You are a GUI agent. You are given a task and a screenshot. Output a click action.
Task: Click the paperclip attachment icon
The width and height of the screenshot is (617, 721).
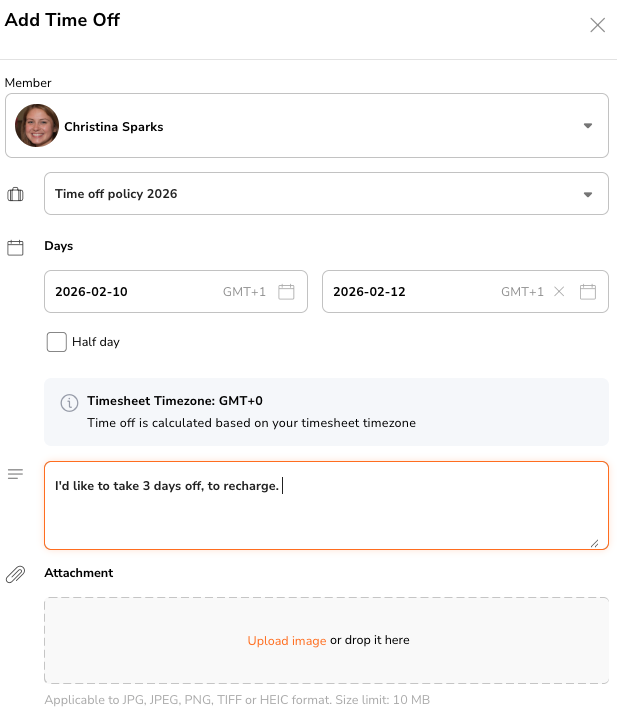15,574
